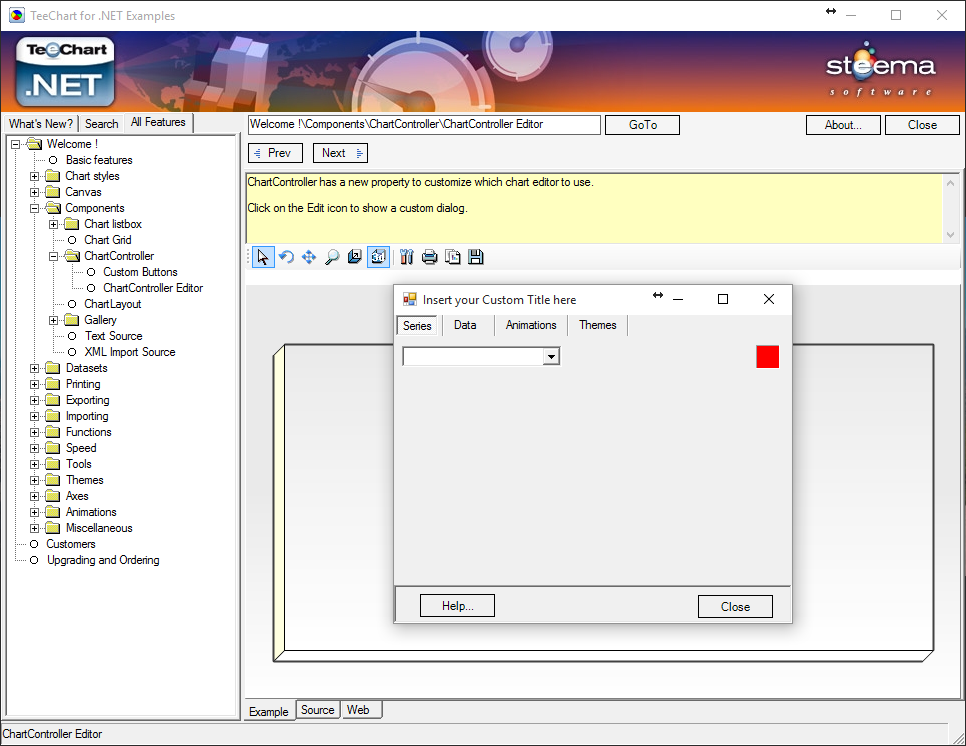Click the Prev navigation button
This screenshot has height=746, width=966.
[275, 153]
